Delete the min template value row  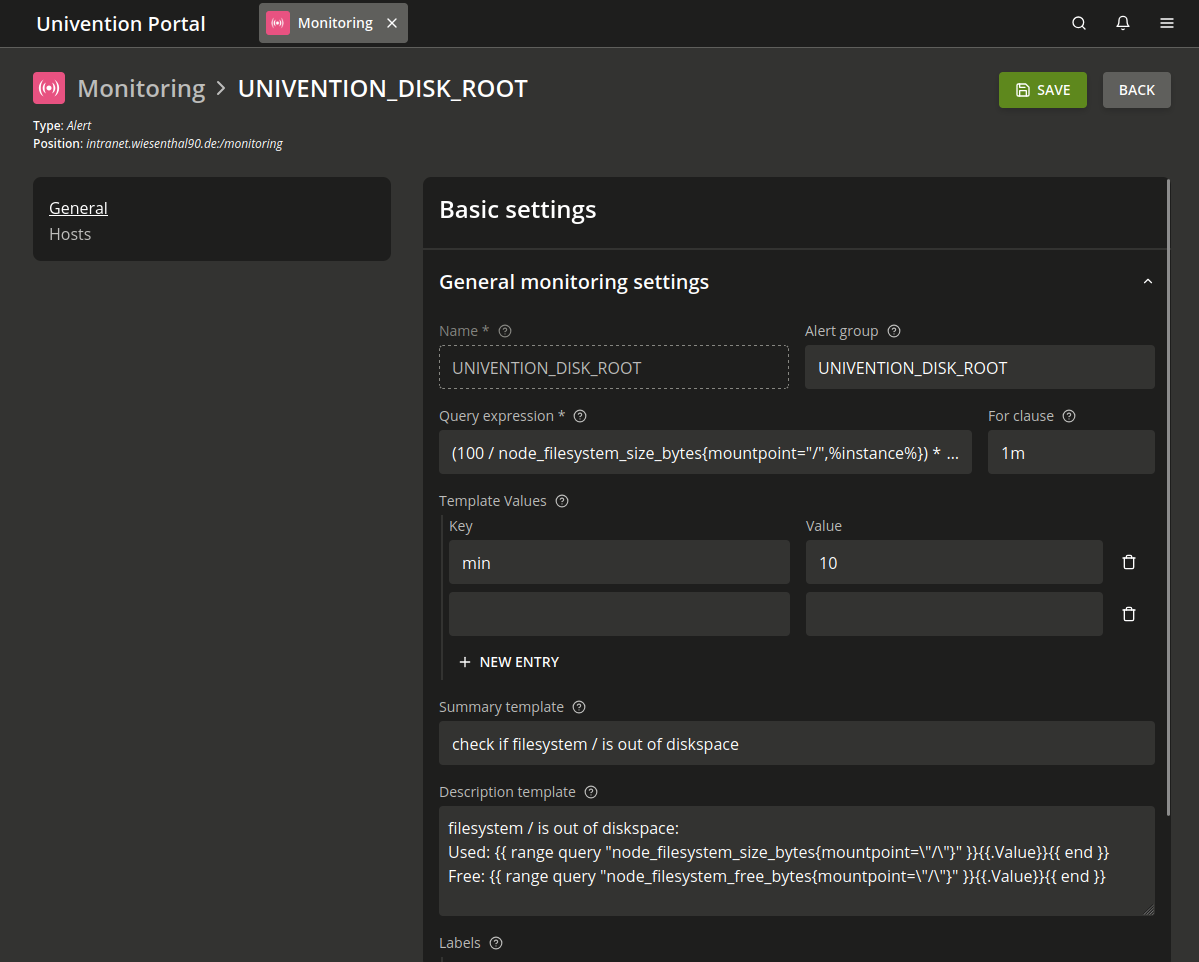click(1129, 562)
